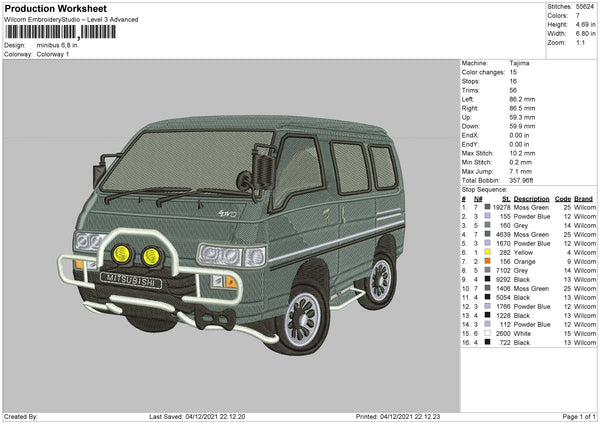Click the Stitches count value 55624
600x424 pixels.
587,5
